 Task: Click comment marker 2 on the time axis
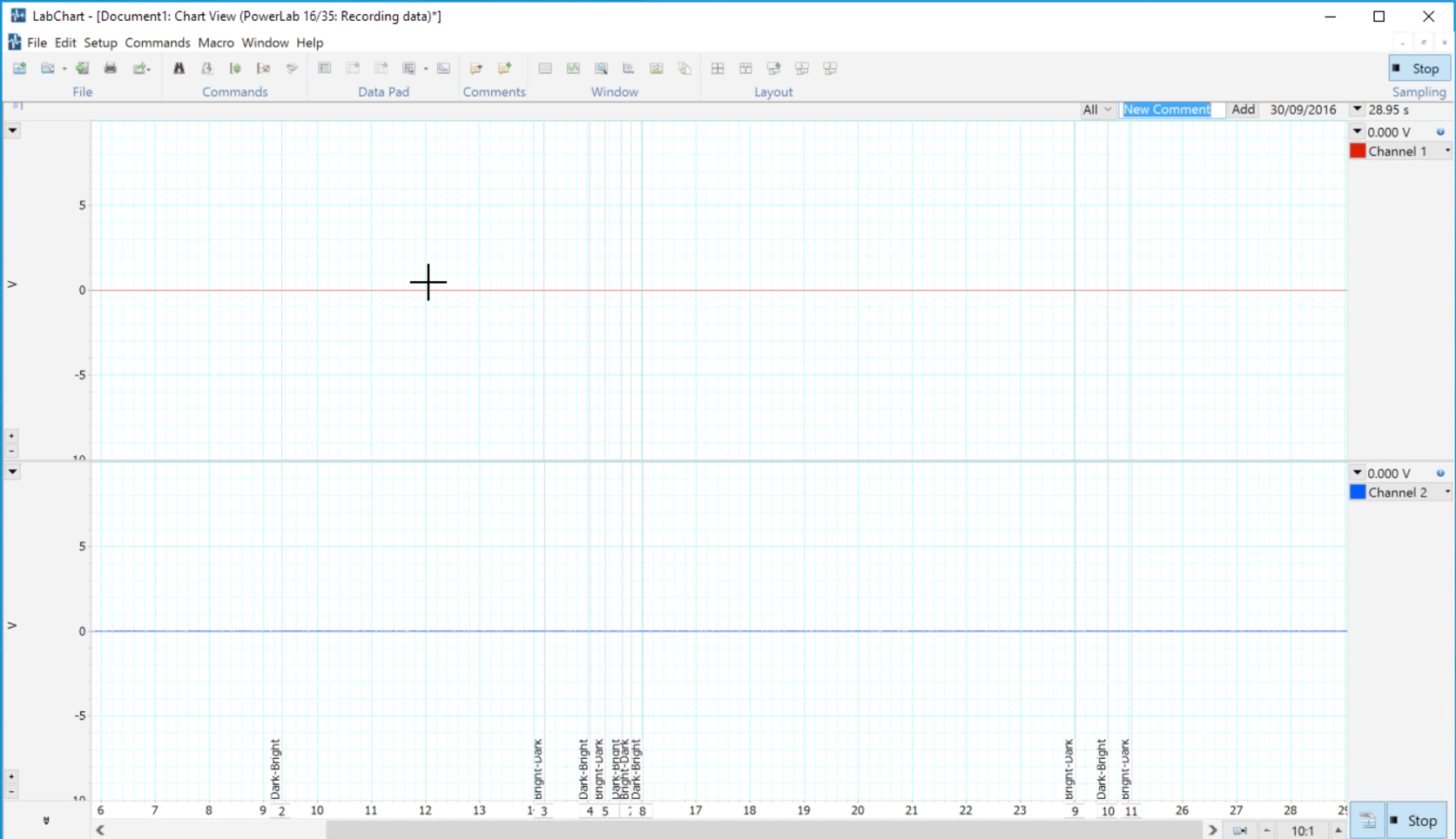281,811
